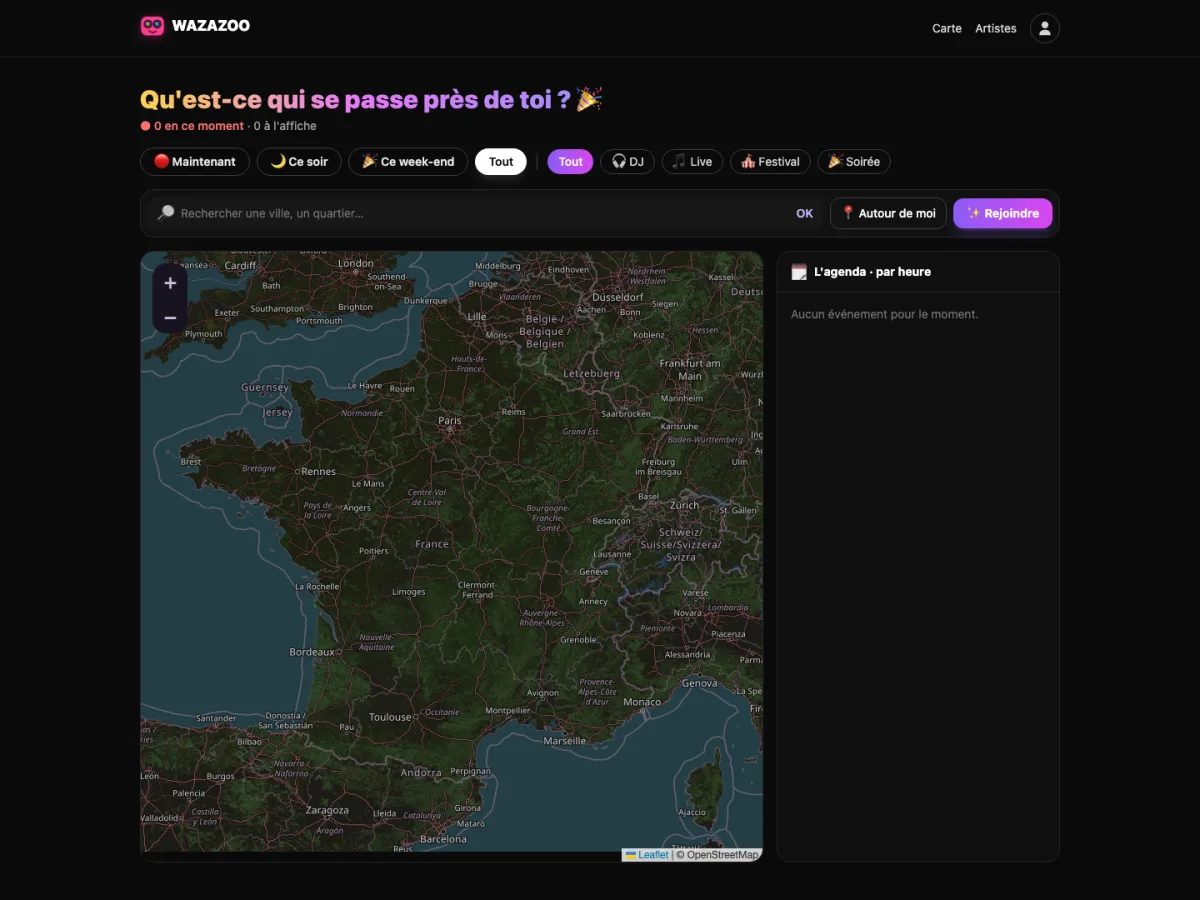Click the Rejoindre button
Viewport: 1200px width, 900px height.
(x=1003, y=213)
